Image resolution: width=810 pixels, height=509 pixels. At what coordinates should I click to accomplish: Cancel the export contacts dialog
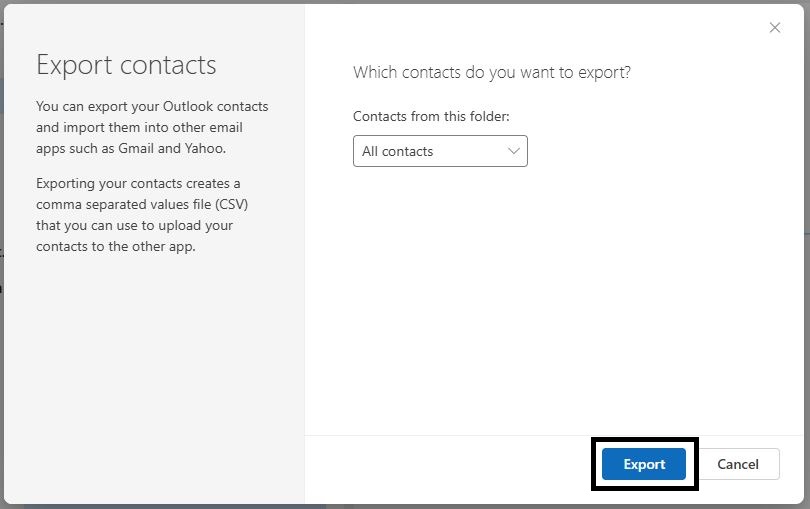pos(738,464)
